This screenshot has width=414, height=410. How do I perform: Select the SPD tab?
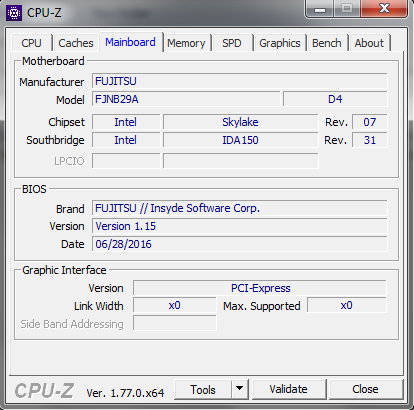click(232, 43)
